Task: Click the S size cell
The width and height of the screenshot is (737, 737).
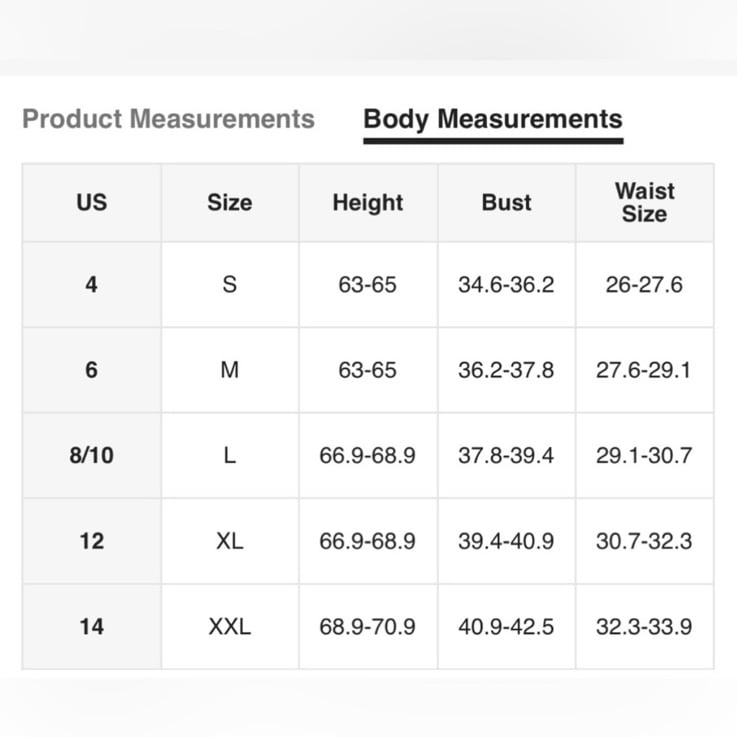Action: 230,284
